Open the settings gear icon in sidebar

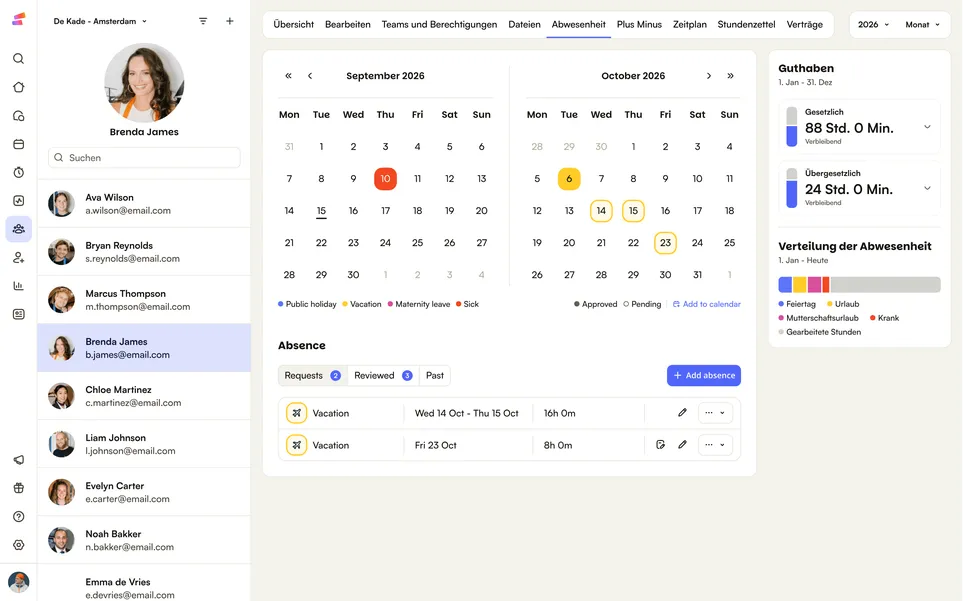pyautogui.click(x=18, y=545)
